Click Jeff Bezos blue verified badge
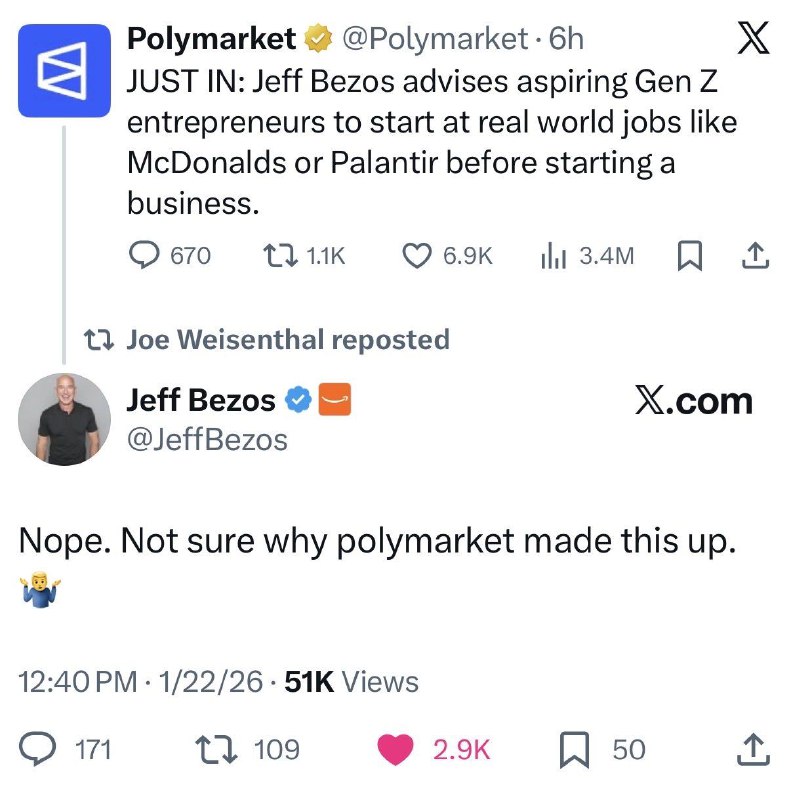The width and height of the screenshot is (791, 800). [298, 402]
